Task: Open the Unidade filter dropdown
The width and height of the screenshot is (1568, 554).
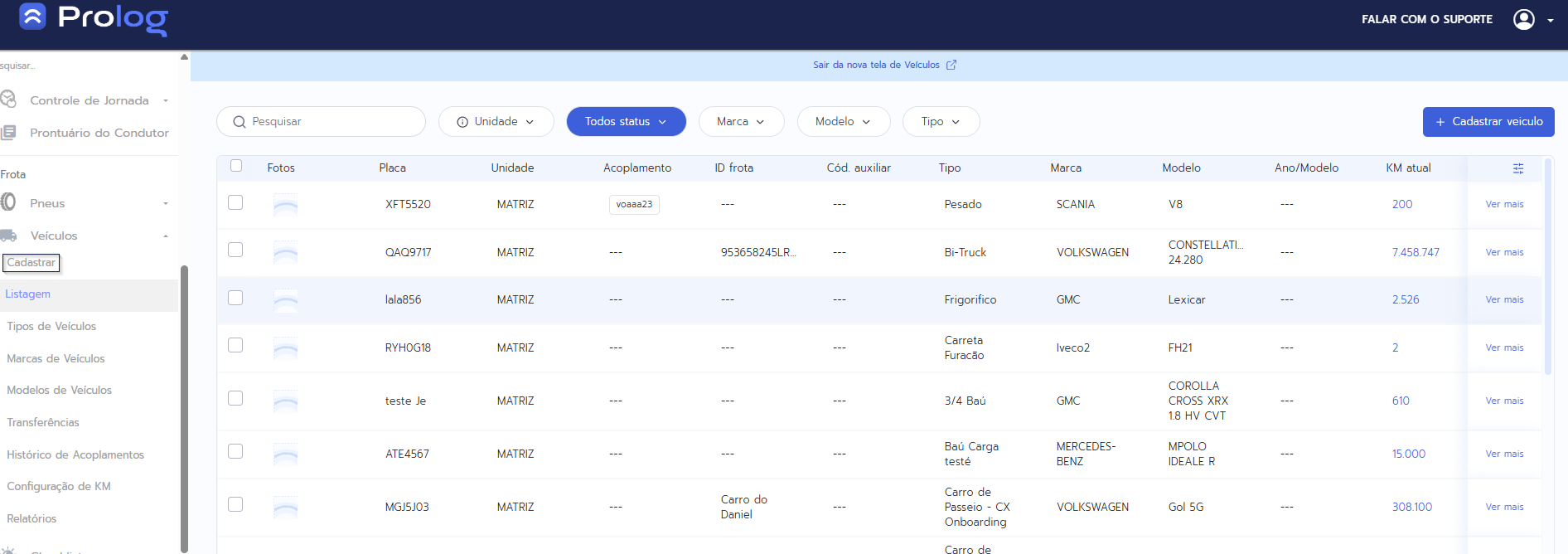Action: (496, 121)
